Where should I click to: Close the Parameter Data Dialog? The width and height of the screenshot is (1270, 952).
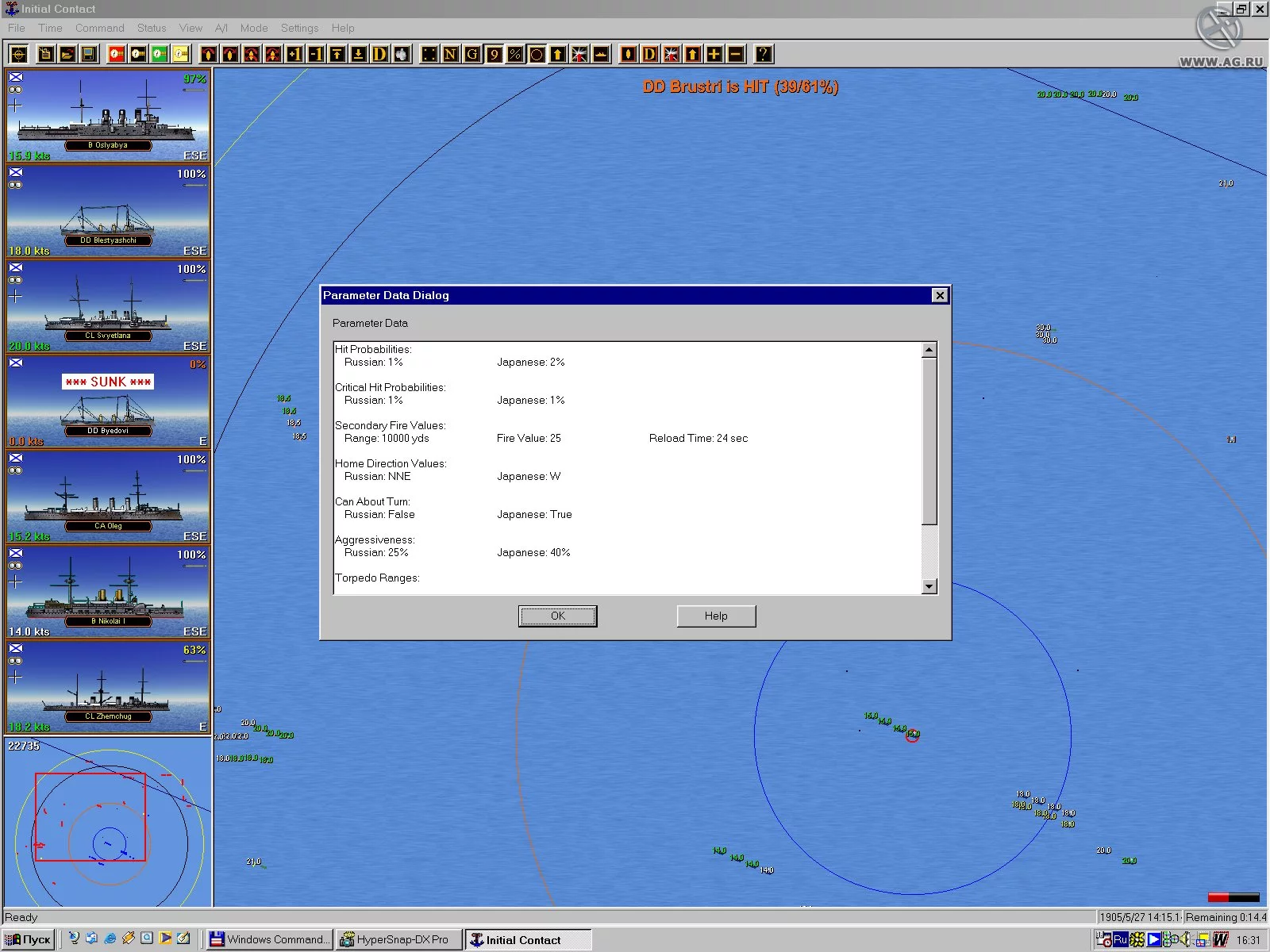point(940,295)
